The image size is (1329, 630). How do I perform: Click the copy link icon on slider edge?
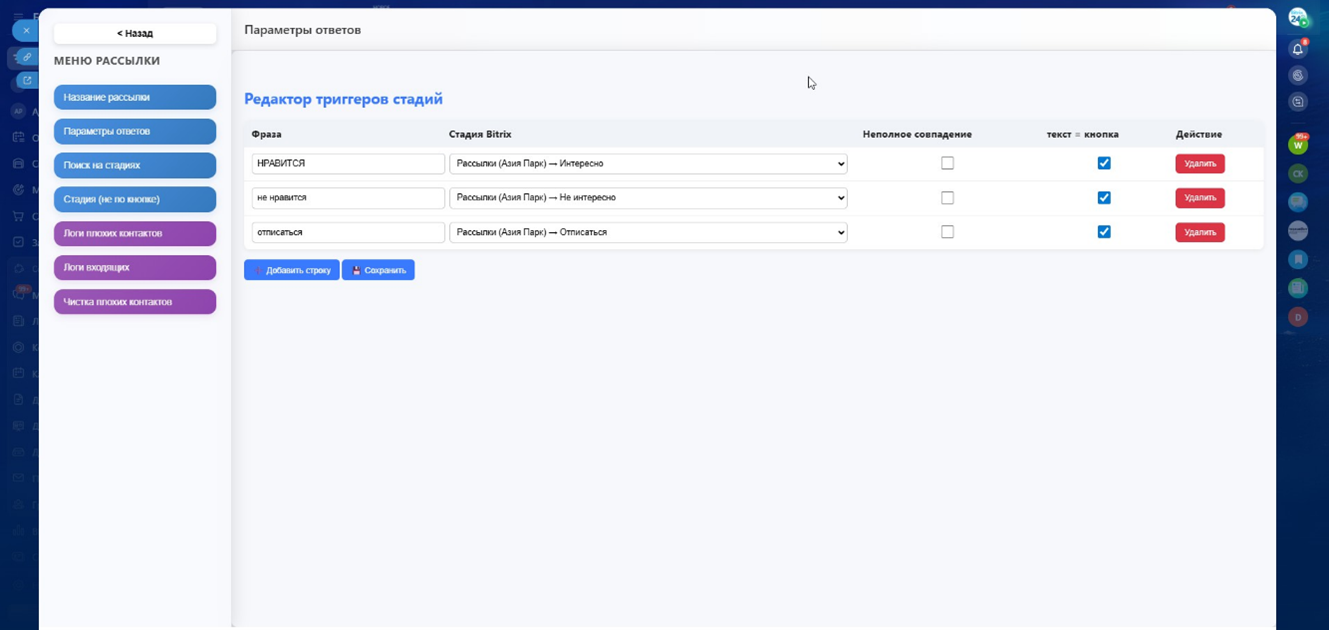click(x=27, y=57)
